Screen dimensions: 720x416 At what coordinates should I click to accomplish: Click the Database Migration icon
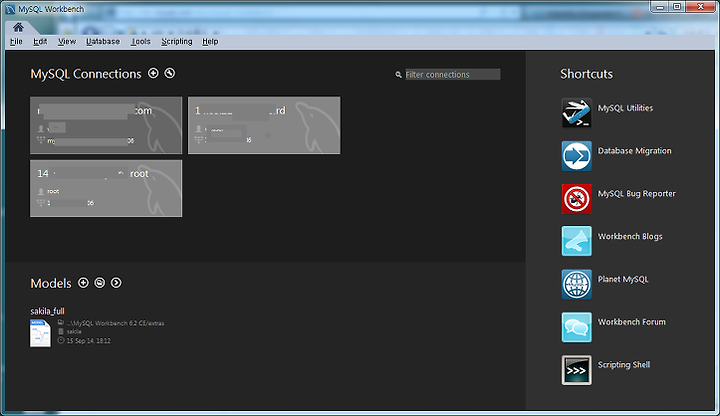click(x=576, y=156)
